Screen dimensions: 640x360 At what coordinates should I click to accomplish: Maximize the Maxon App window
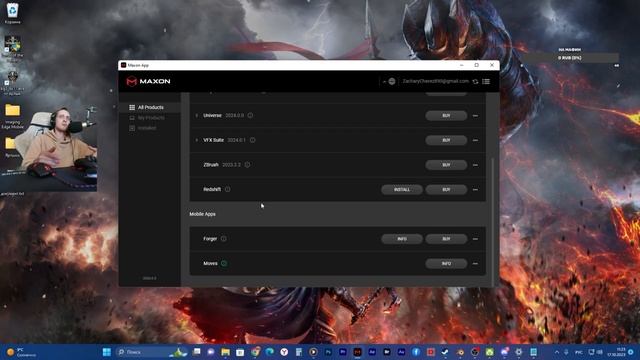(476, 65)
